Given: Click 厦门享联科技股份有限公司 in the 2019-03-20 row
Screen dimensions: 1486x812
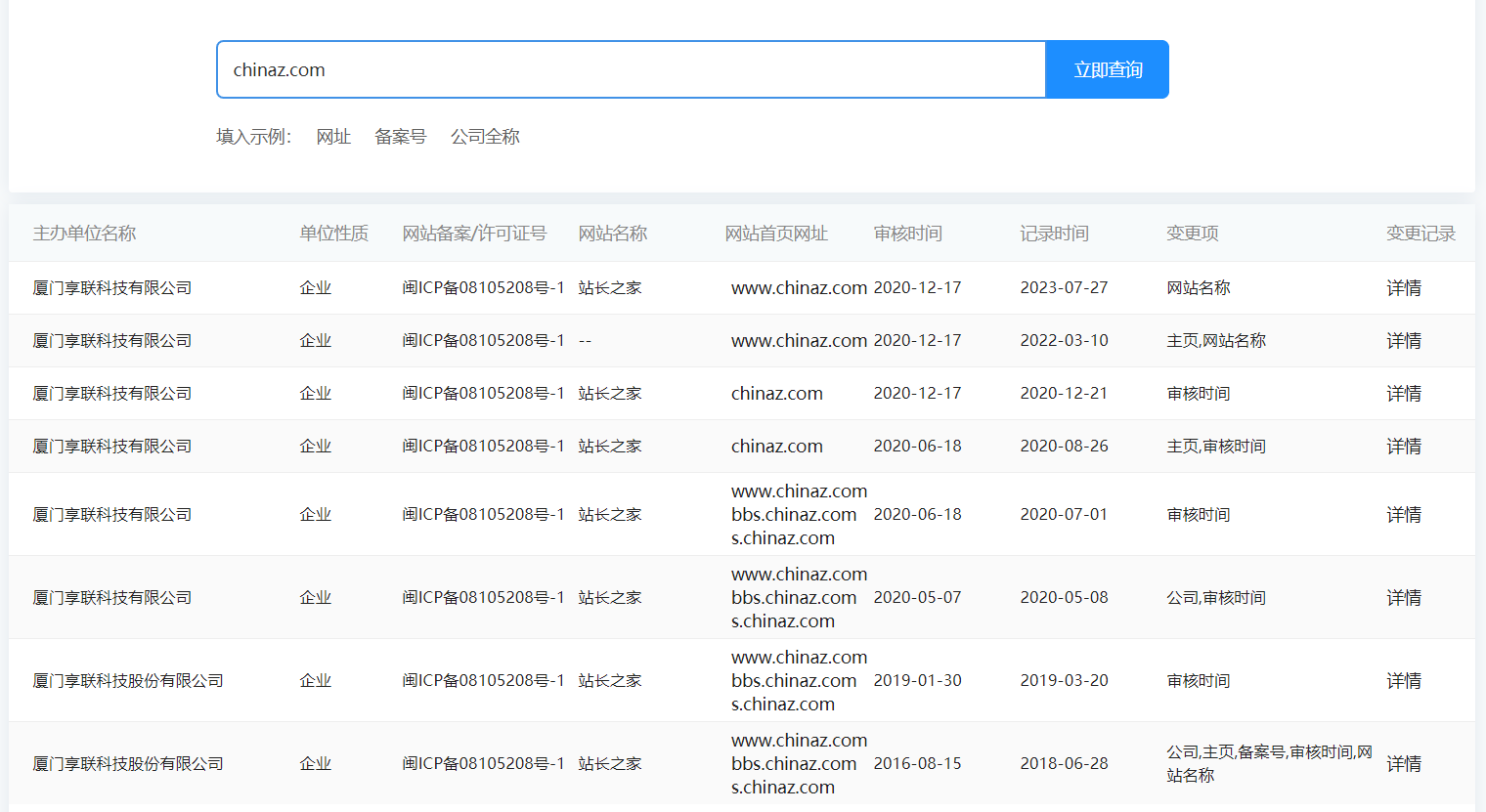Looking at the screenshot, I should (128, 681).
